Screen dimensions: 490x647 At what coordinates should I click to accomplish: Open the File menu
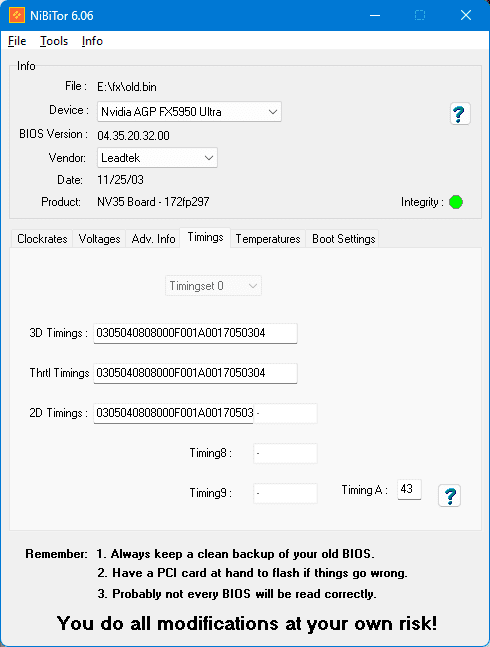17,41
